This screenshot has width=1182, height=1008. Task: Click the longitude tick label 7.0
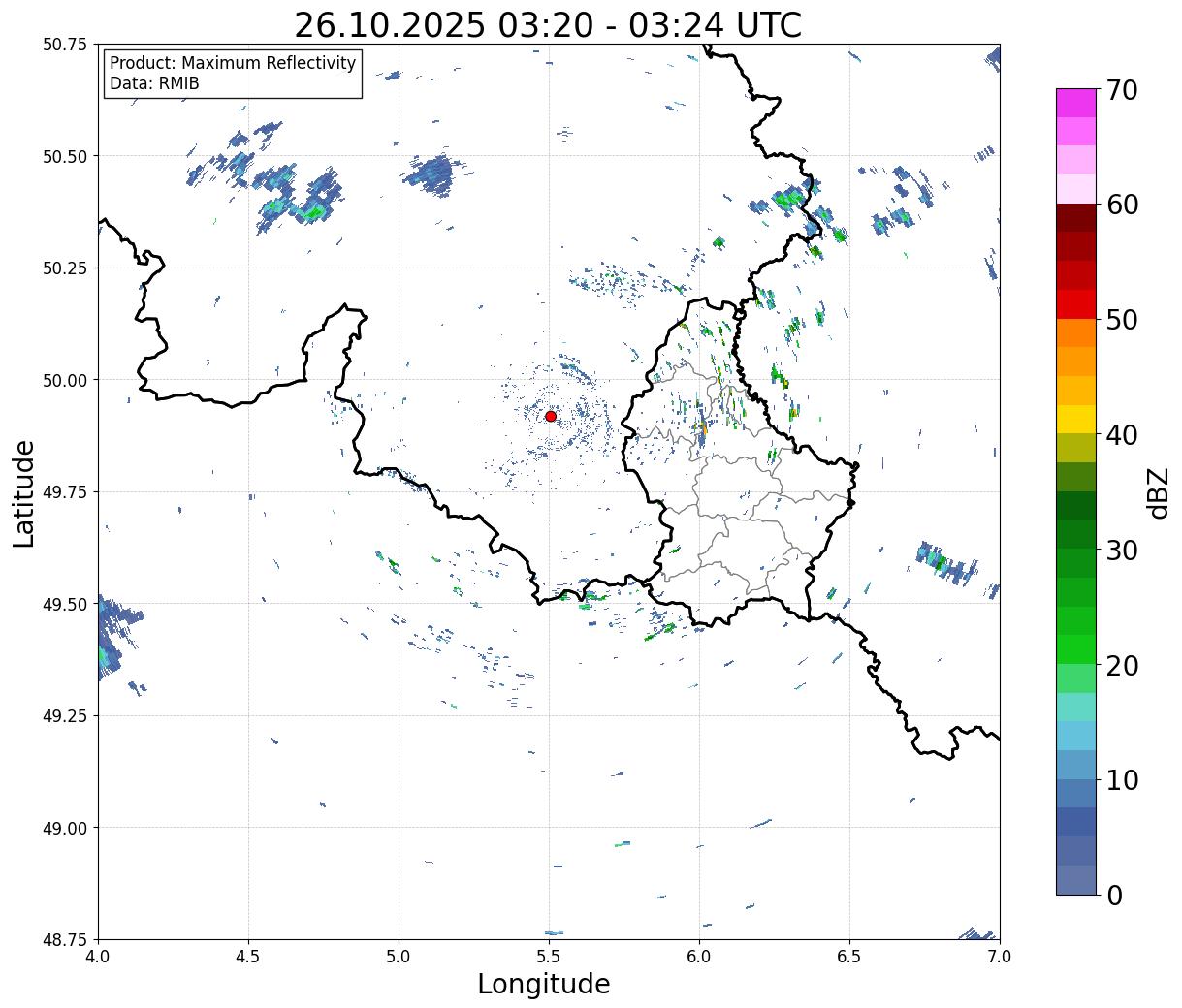click(x=1000, y=956)
